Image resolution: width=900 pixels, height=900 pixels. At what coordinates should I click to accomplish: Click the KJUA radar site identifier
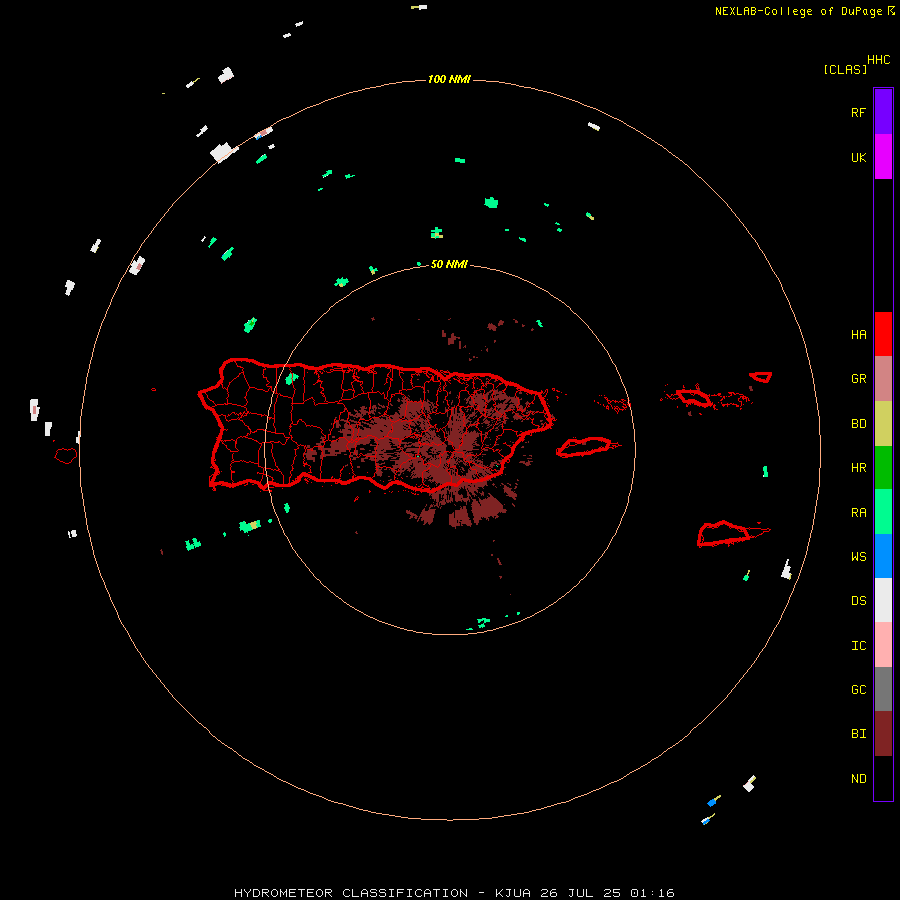[513, 893]
